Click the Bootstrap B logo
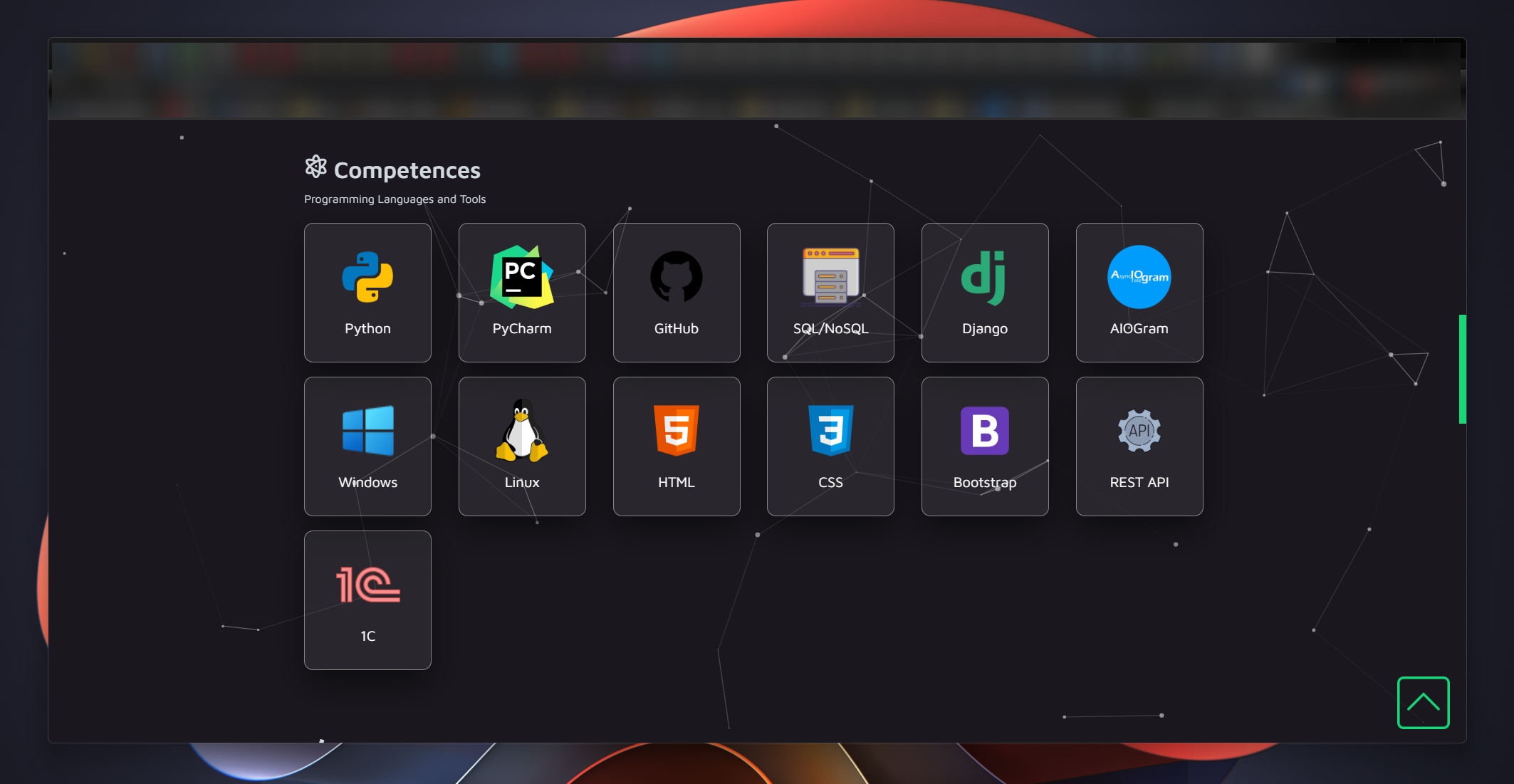Viewport: 1514px width, 784px height. pyautogui.click(x=984, y=431)
